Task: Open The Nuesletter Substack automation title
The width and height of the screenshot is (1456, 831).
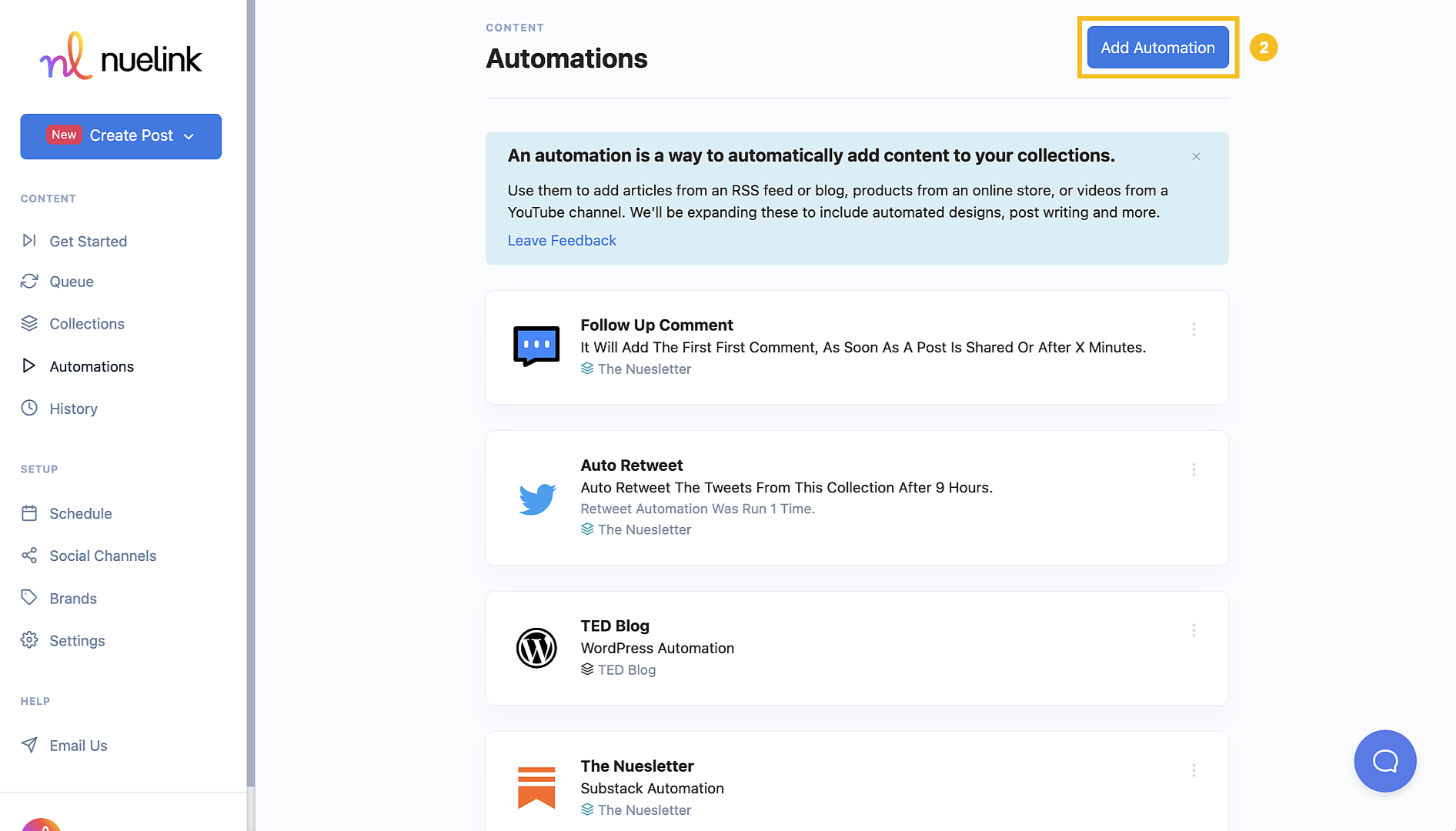Action: tap(637, 766)
